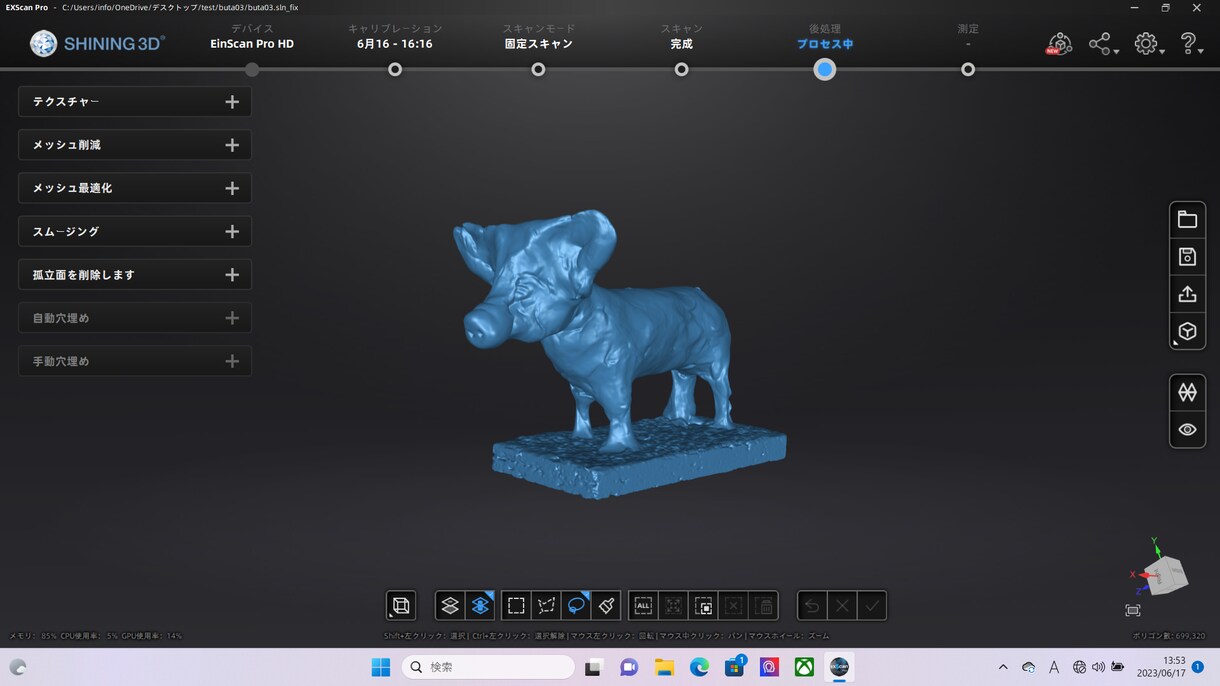
Task: Toggle the eye visibility icon
Action: point(1187,430)
